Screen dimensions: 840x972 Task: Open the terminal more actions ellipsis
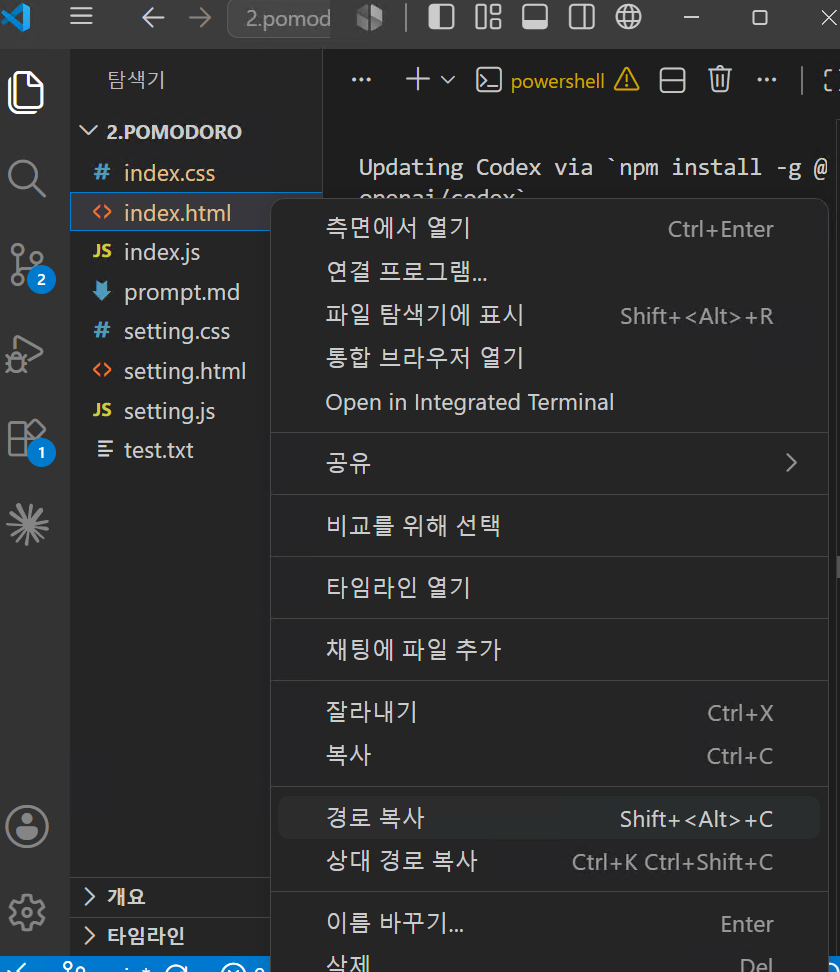point(767,79)
